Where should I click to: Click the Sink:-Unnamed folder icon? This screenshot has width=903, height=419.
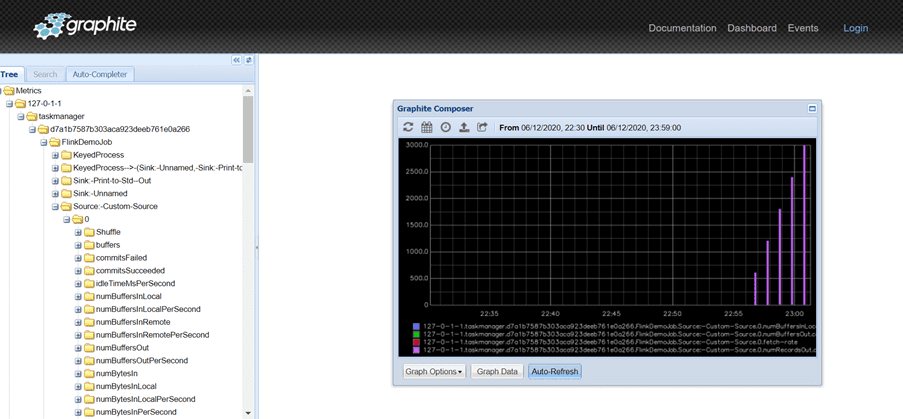pyautogui.click(x=66, y=193)
